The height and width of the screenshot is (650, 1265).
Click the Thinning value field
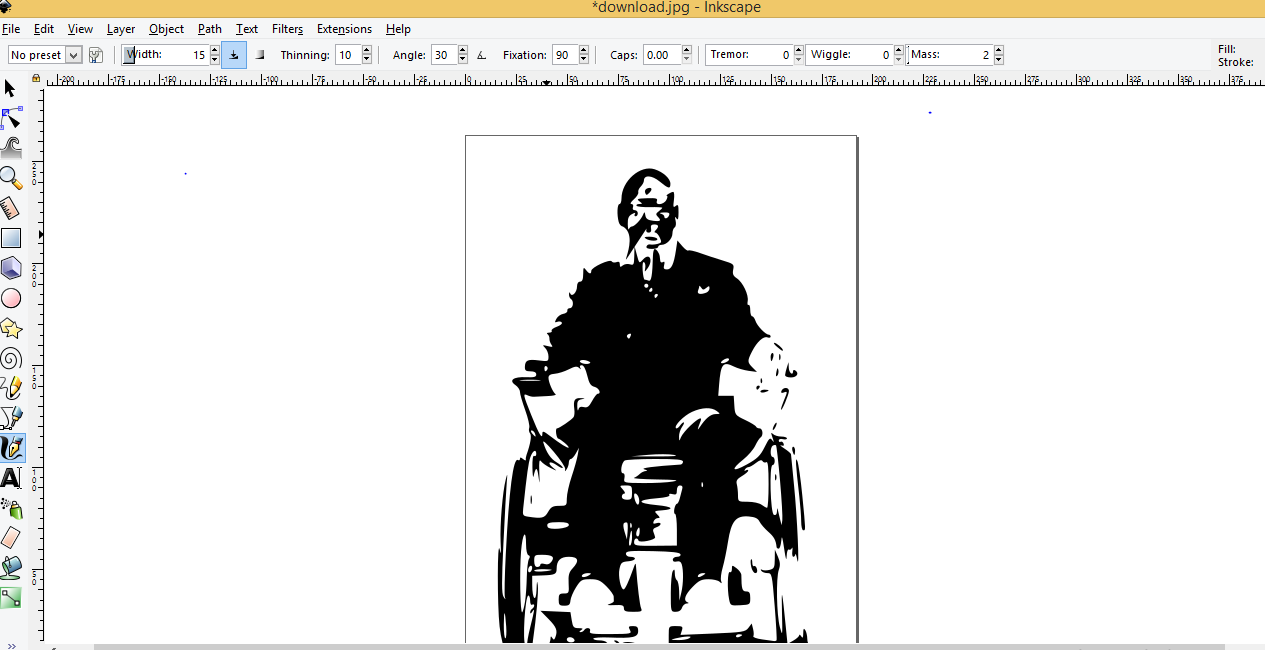(348, 55)
